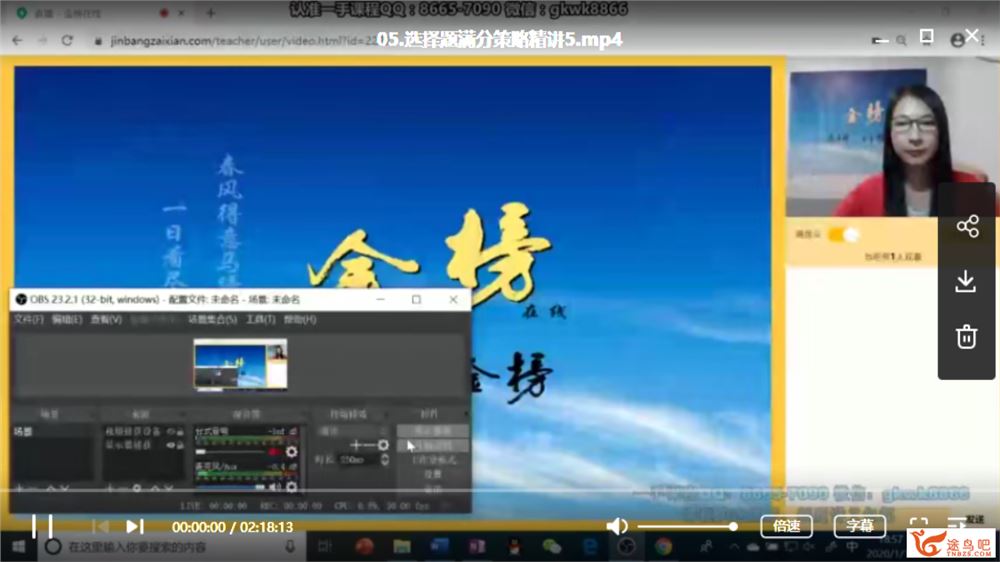Toggle eye visibility of second OBS source

point(171,445)
